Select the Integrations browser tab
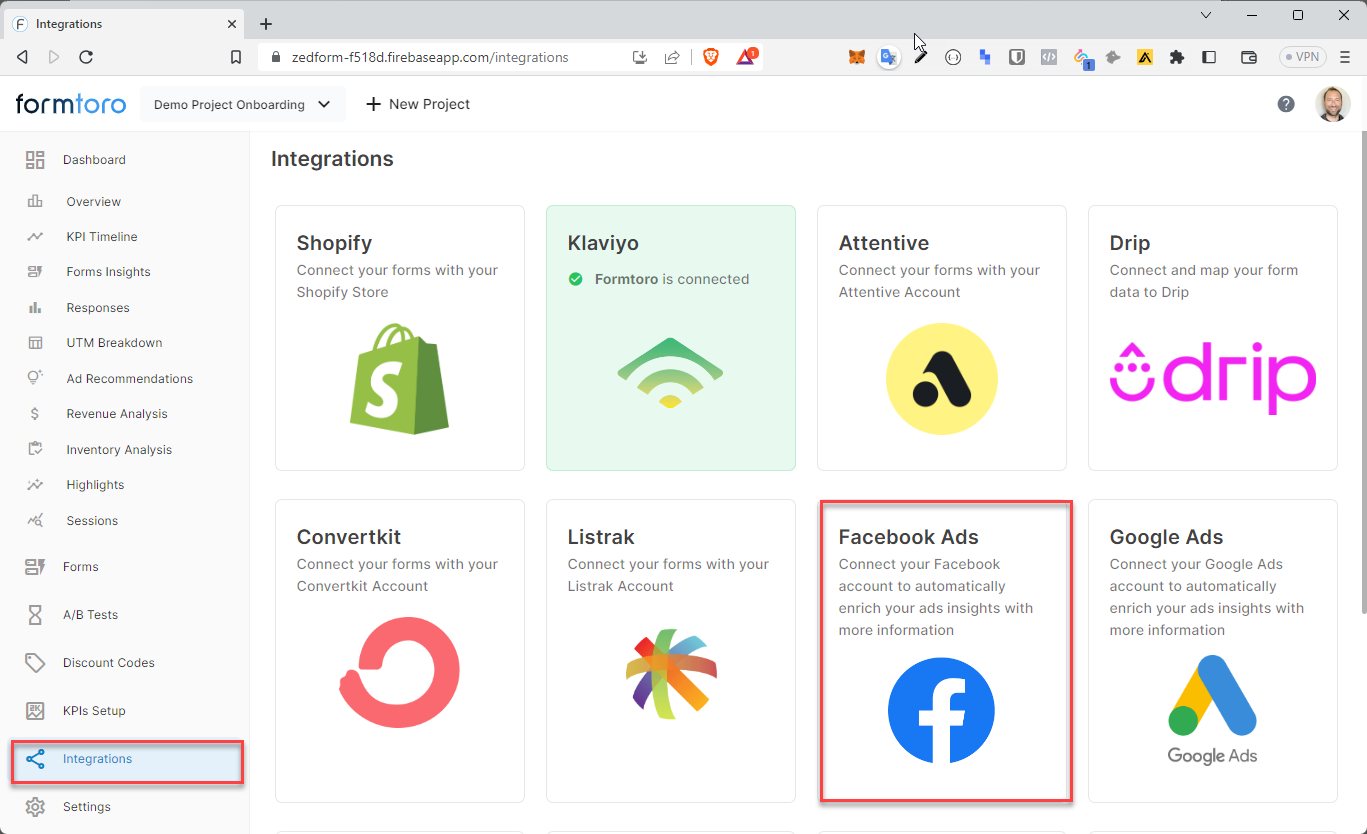 tap(125, 23)
